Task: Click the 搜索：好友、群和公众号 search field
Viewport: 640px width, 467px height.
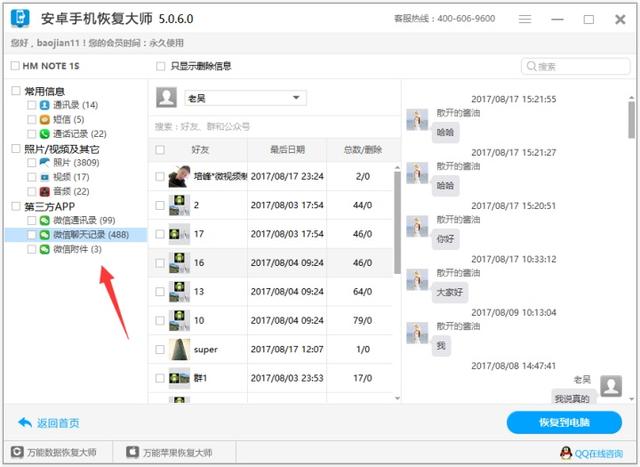Action: tap(273, 127)
